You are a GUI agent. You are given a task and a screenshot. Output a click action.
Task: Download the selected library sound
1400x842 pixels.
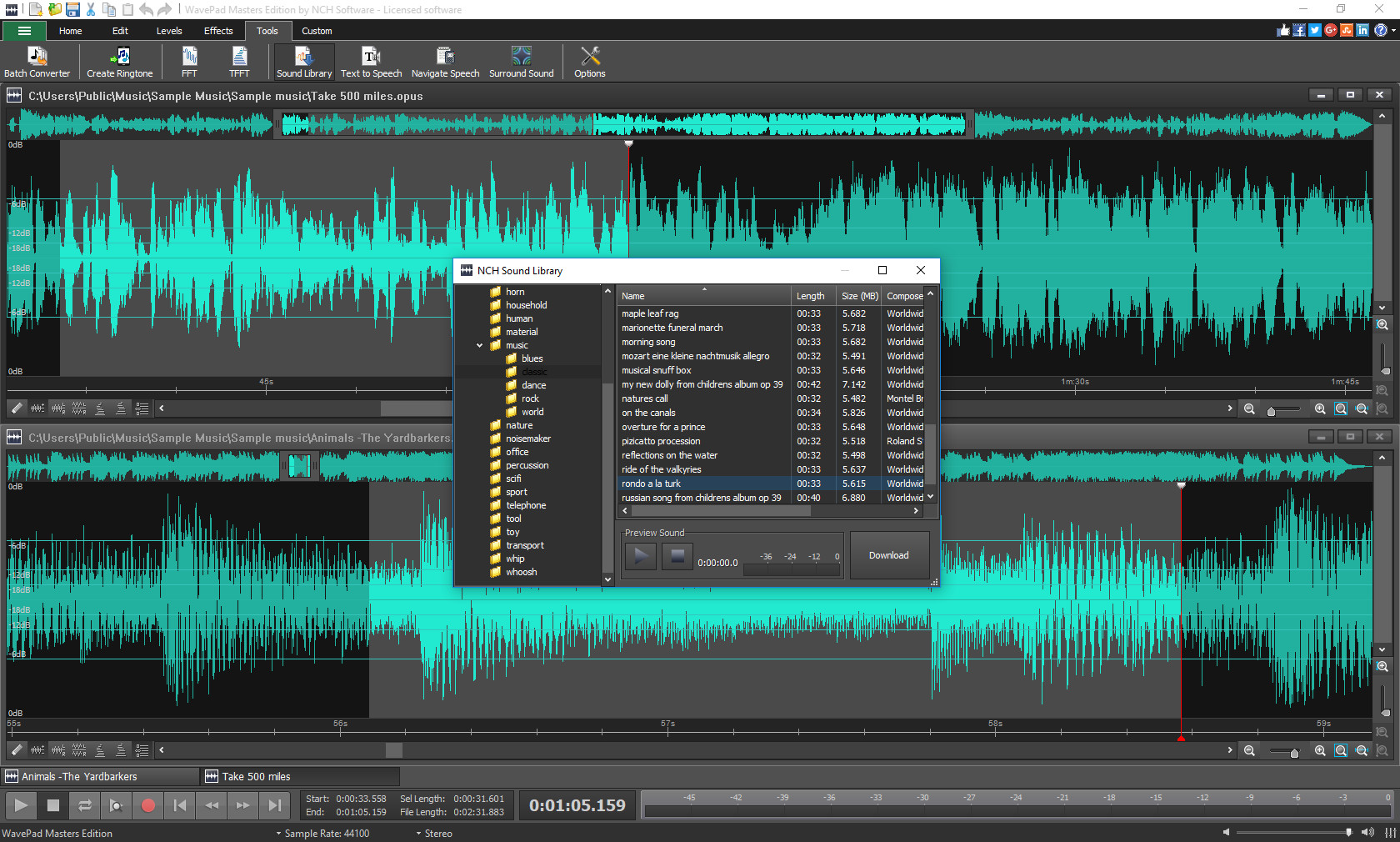(x=889, y=555)
